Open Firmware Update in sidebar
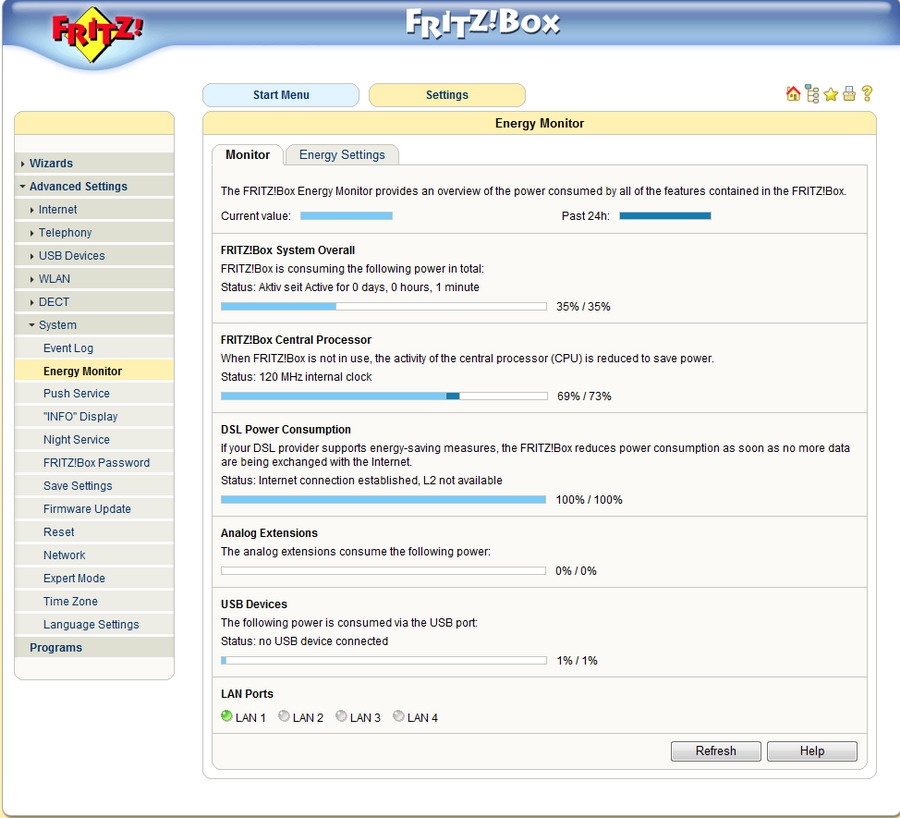 point(87,509)
